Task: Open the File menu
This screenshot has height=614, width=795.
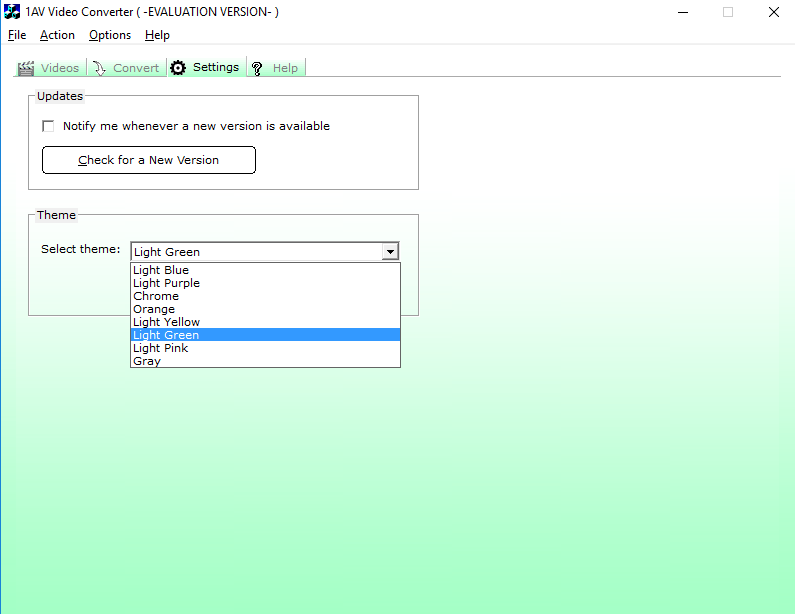Action: pyautogui.click(x=17, y=35)
